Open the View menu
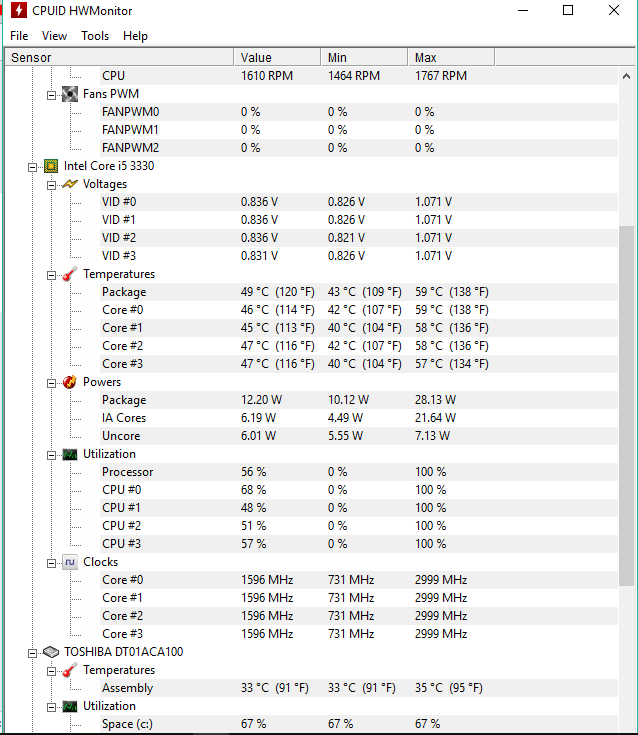 [54, 36]
